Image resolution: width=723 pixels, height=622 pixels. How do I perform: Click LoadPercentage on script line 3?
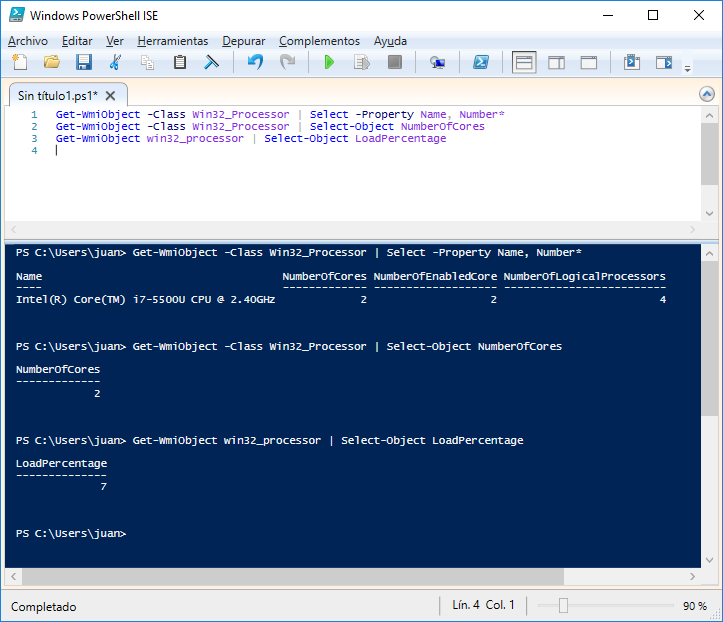(x=400, y=138)
